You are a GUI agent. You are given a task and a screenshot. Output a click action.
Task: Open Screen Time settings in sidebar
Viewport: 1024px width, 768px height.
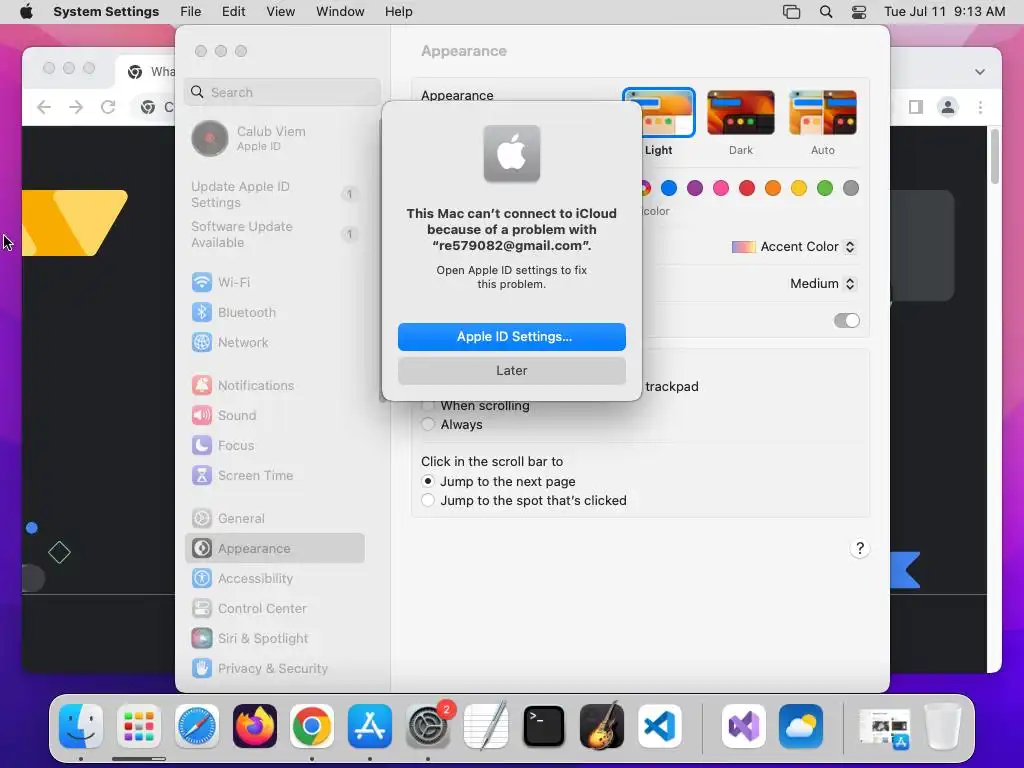tap(274, 475)
